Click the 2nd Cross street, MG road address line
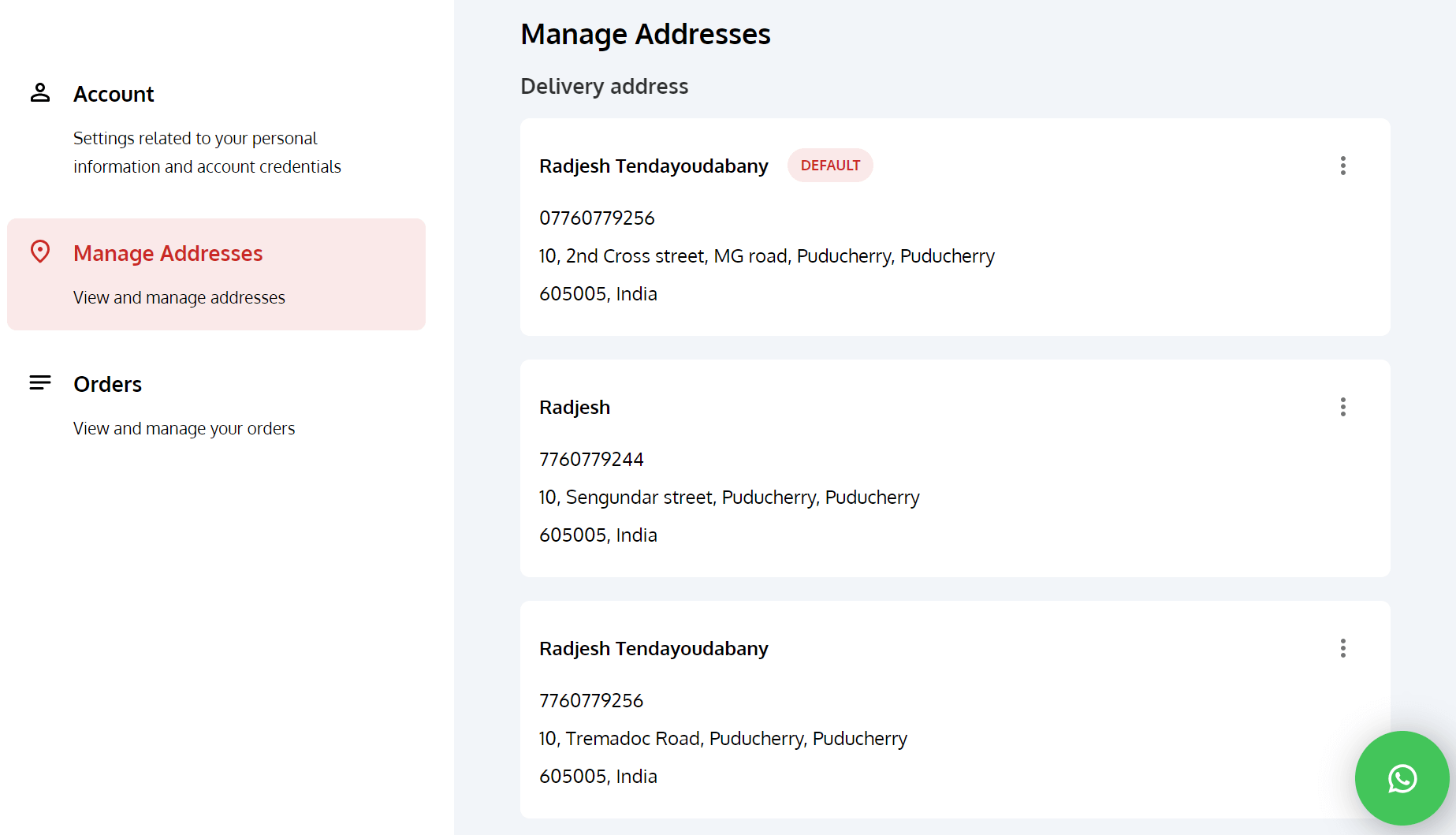 tap(767, 256)
